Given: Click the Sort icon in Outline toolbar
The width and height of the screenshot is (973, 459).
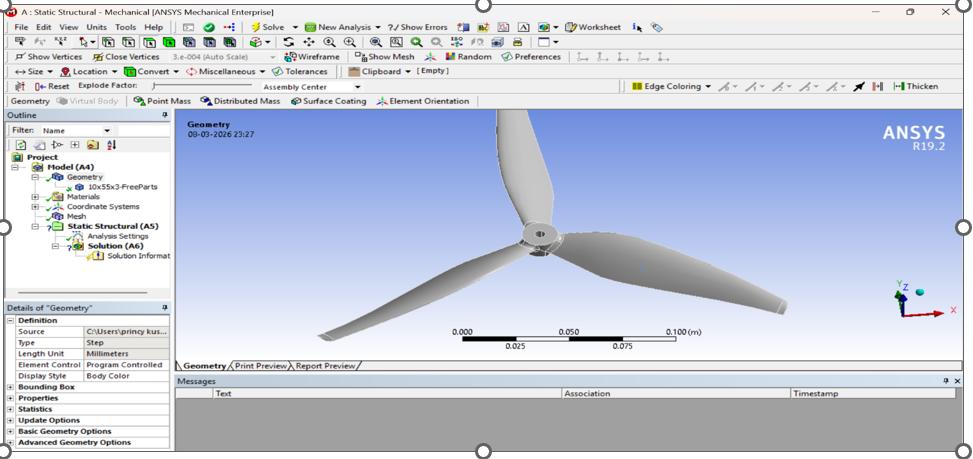Looking at the screenshot, I should coord(111,145).
